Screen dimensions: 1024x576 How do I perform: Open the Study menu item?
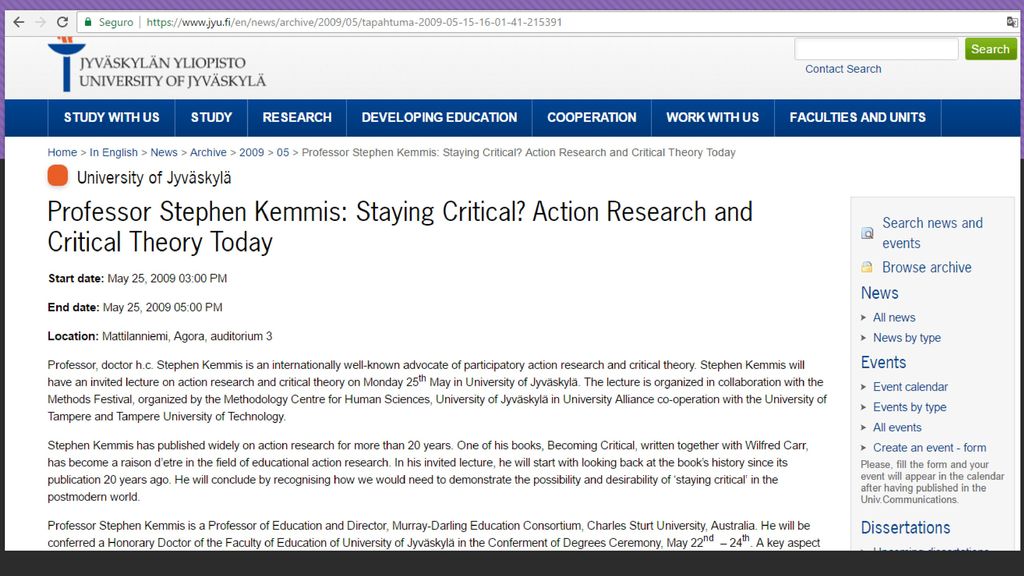[x=211, y=118]
